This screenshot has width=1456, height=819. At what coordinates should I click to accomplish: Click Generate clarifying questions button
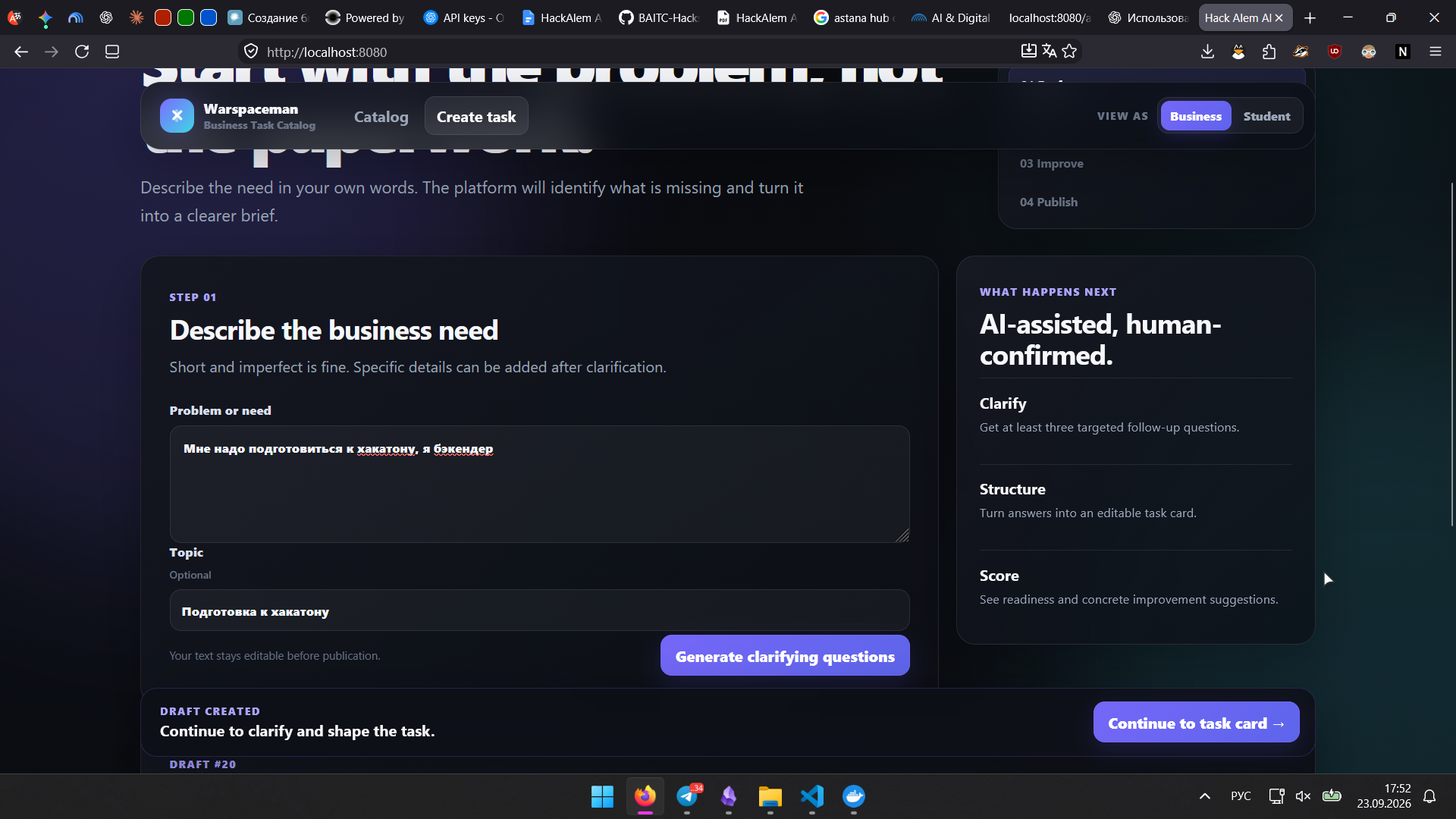point(785,656)
